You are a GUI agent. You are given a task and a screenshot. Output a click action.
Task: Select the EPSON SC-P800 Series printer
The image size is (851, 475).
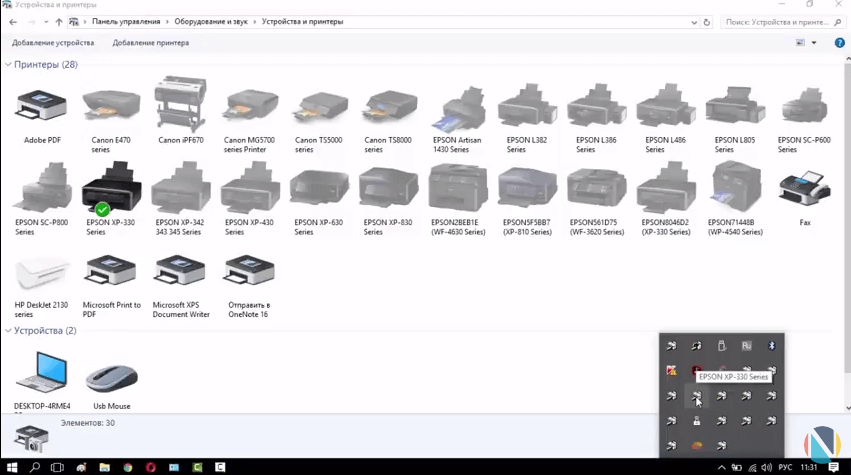tap(42, 199)
